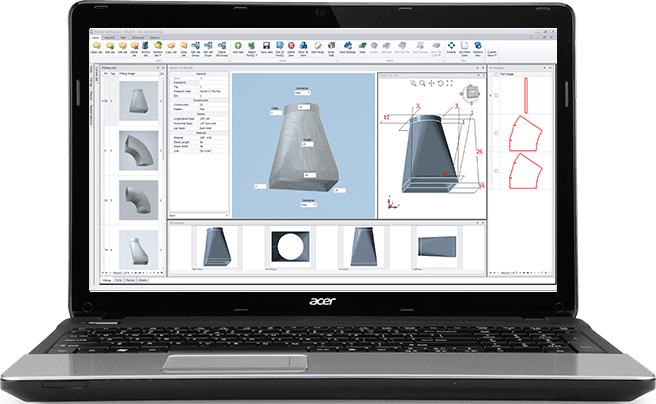
Task: Check the box beside the straight strip part
Action: 497,96
